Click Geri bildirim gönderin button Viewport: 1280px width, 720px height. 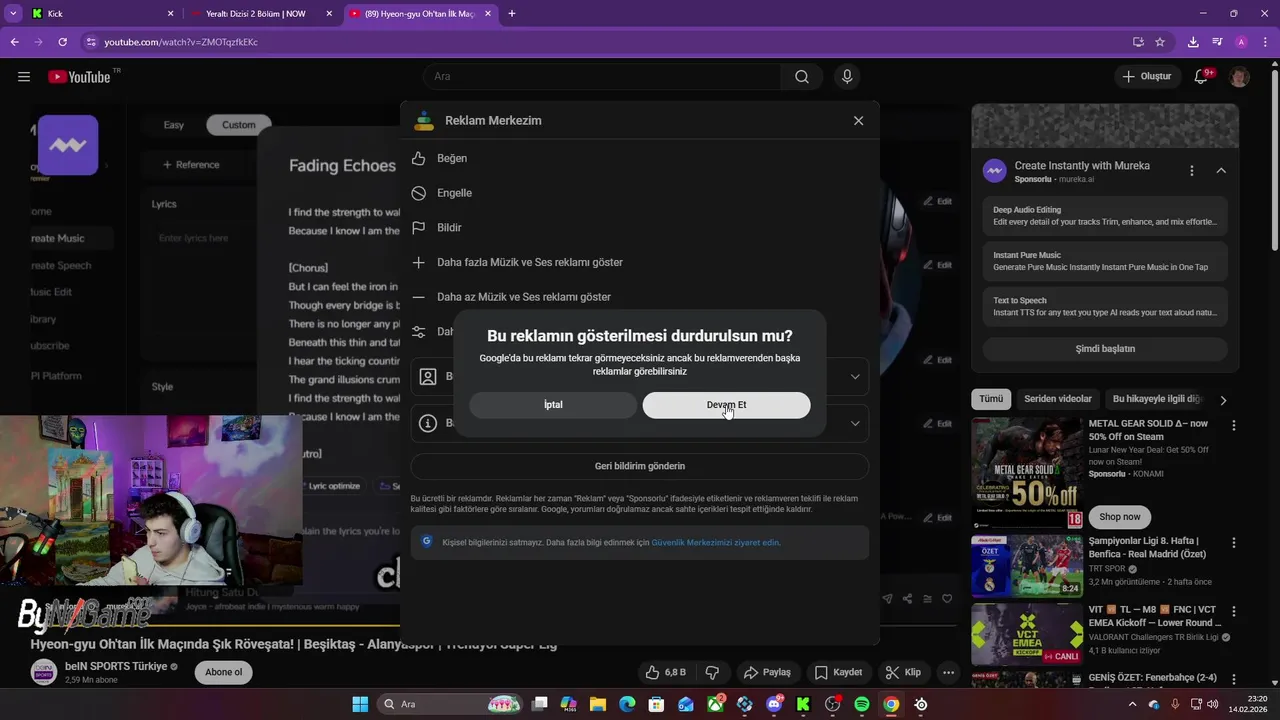tap(640, 466)
